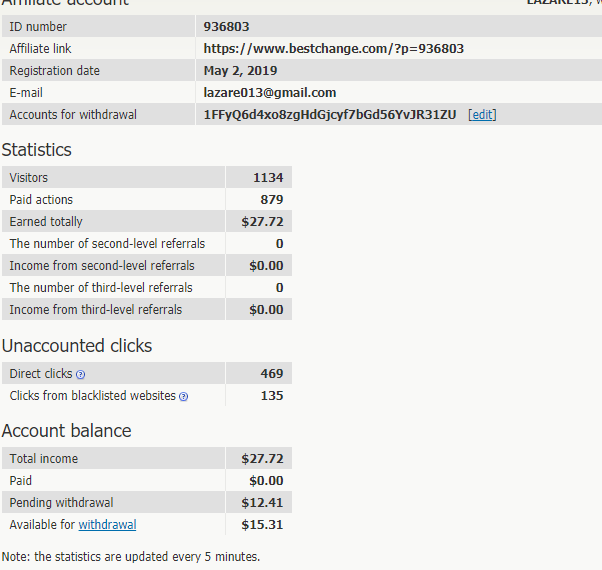Click the ID number row label
Screen dimensions: 602x570
coord(38,26)
